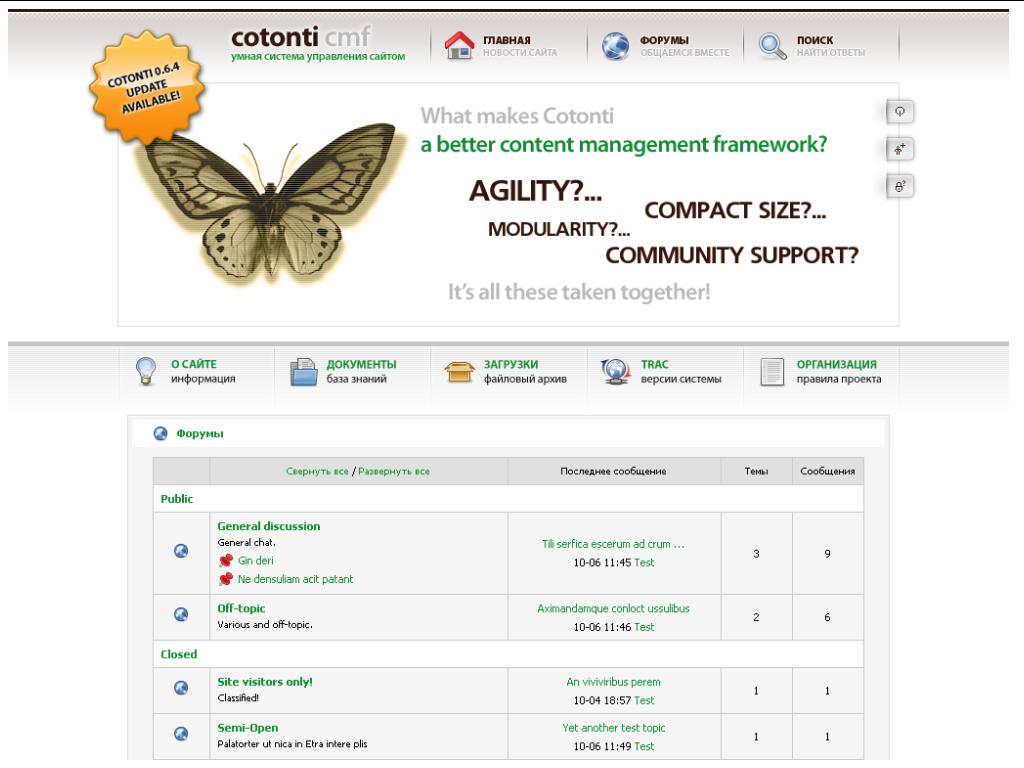Collapse all sections via Свернуть все
Viewport: 1024px width, 768px height.
[x=317, y=471]
